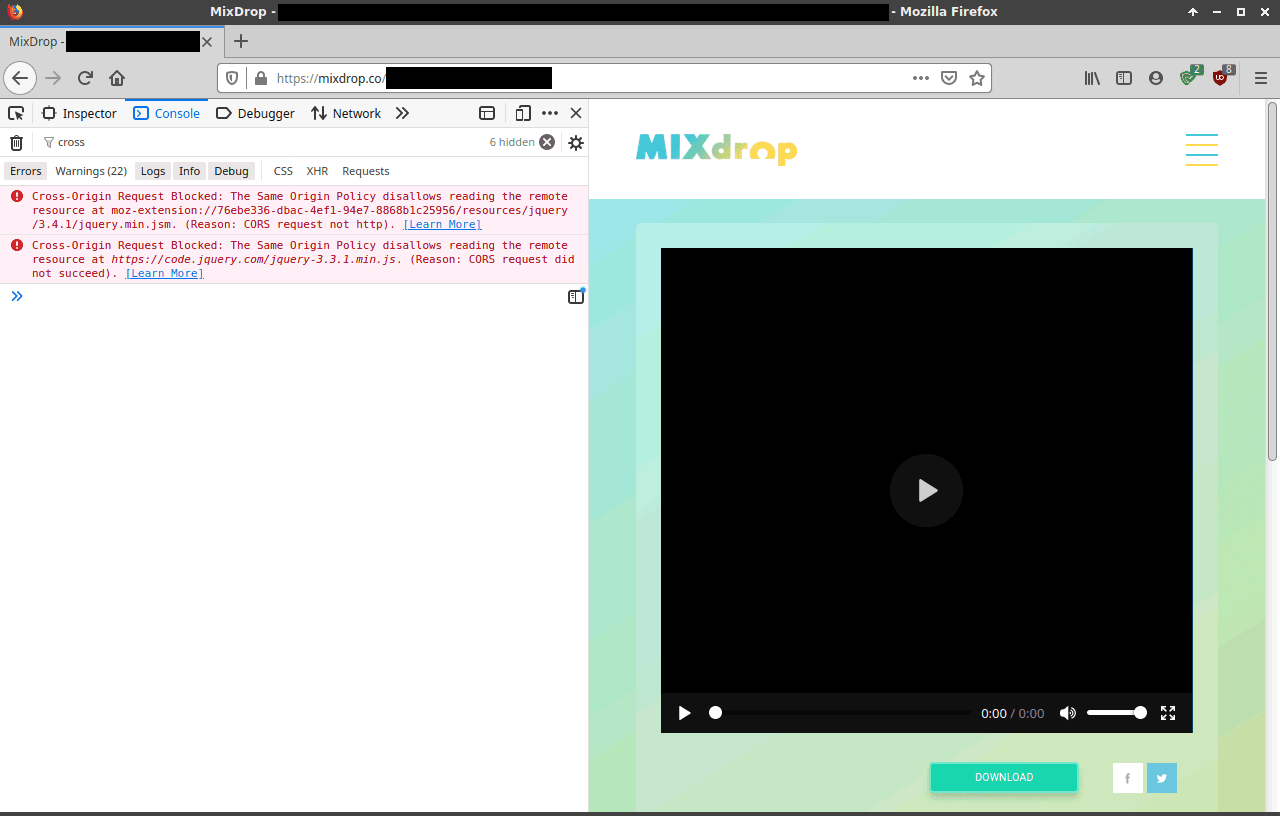The image size is (1280, 816).
Task: Toggle the Errors console filter
Action: tap(25, 171)
